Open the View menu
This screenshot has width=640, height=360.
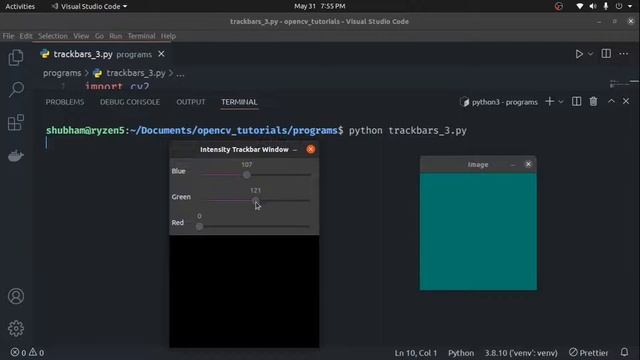click(81, 36)
